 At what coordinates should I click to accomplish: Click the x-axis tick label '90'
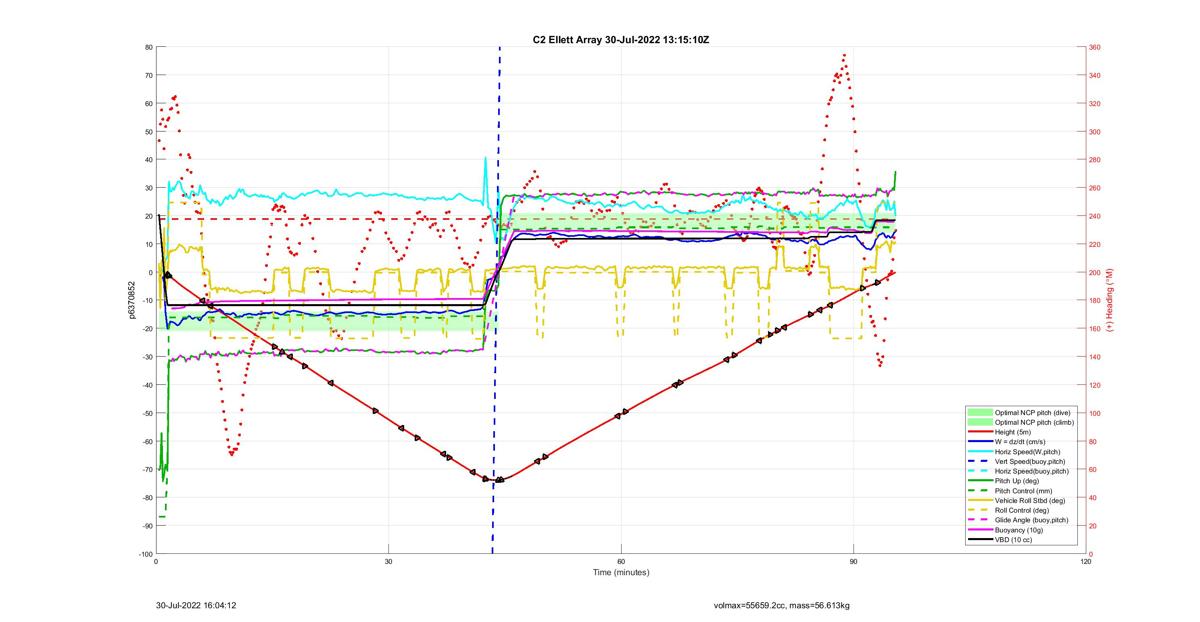853,561
